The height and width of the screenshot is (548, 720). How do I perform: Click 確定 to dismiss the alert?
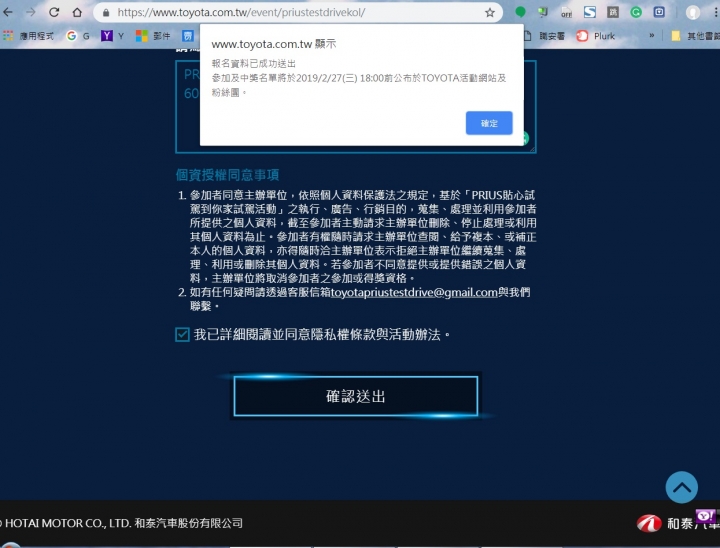pos(489,123)
